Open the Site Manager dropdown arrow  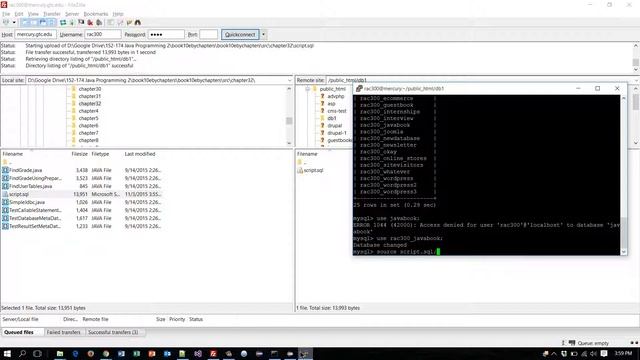coord(14,22)
